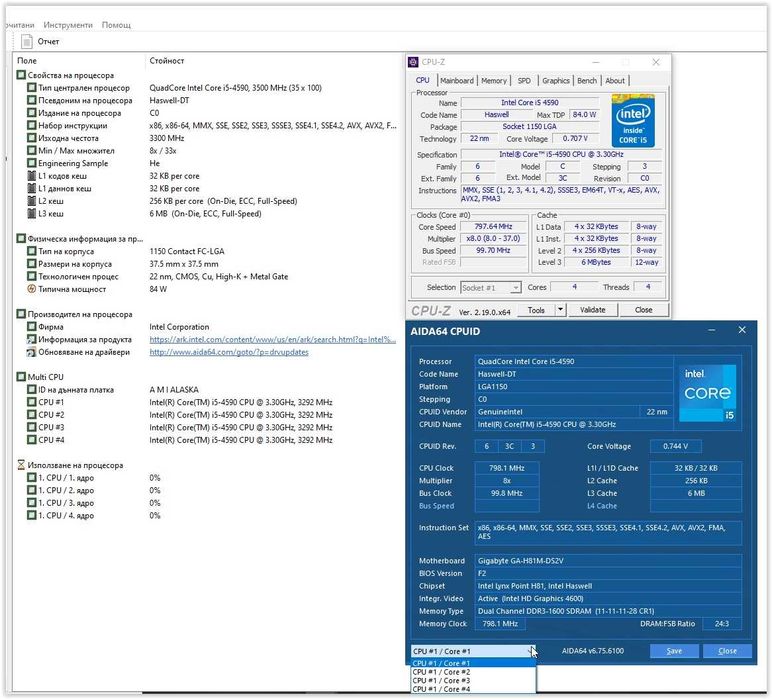This screenshot has height=699, width=772.
Task: Switch to the Memory tab in CPU-Z
Action: coord(494,81)
